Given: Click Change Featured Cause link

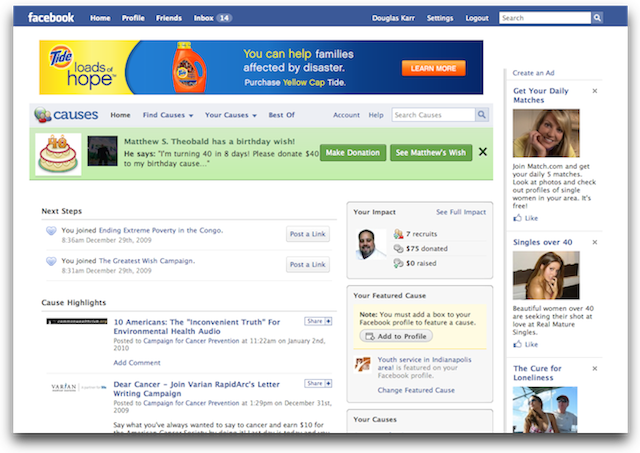Looking at the screenshot, I should [x=416, y=390].
